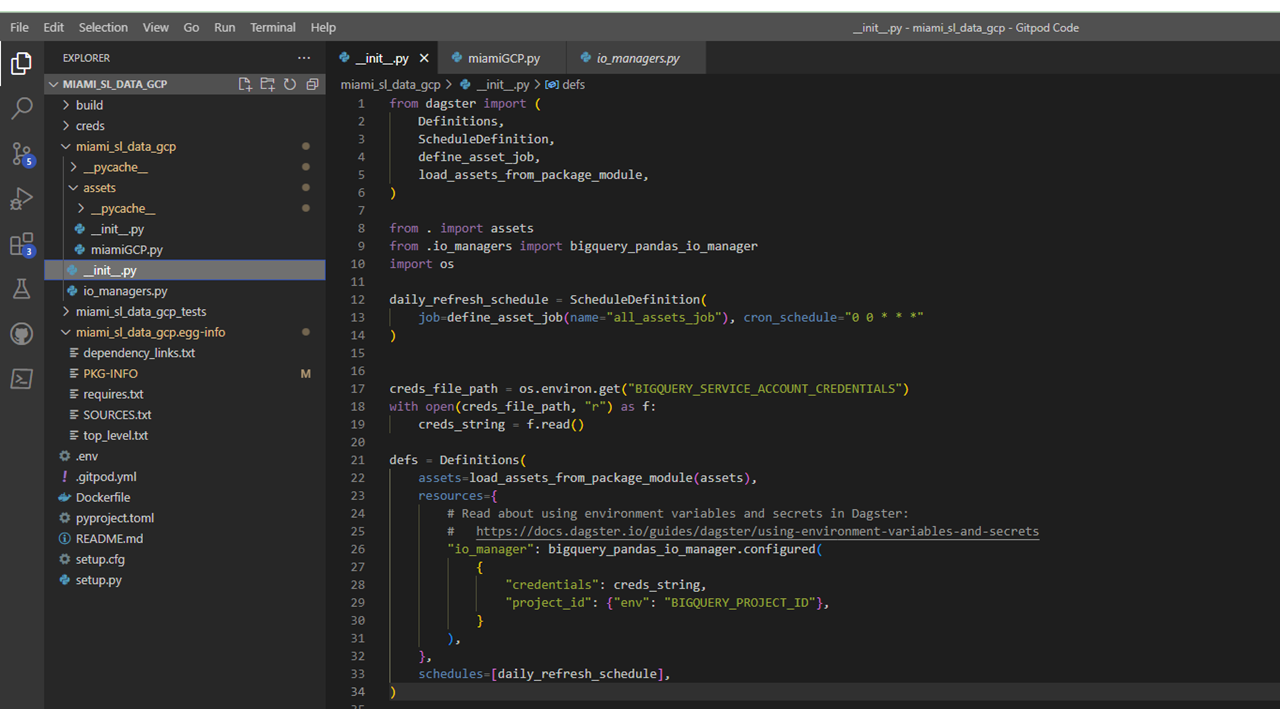Screen dimensions: 1280x720
Task: Select the __init__.py editor tab
Action: tap(382, 58)
